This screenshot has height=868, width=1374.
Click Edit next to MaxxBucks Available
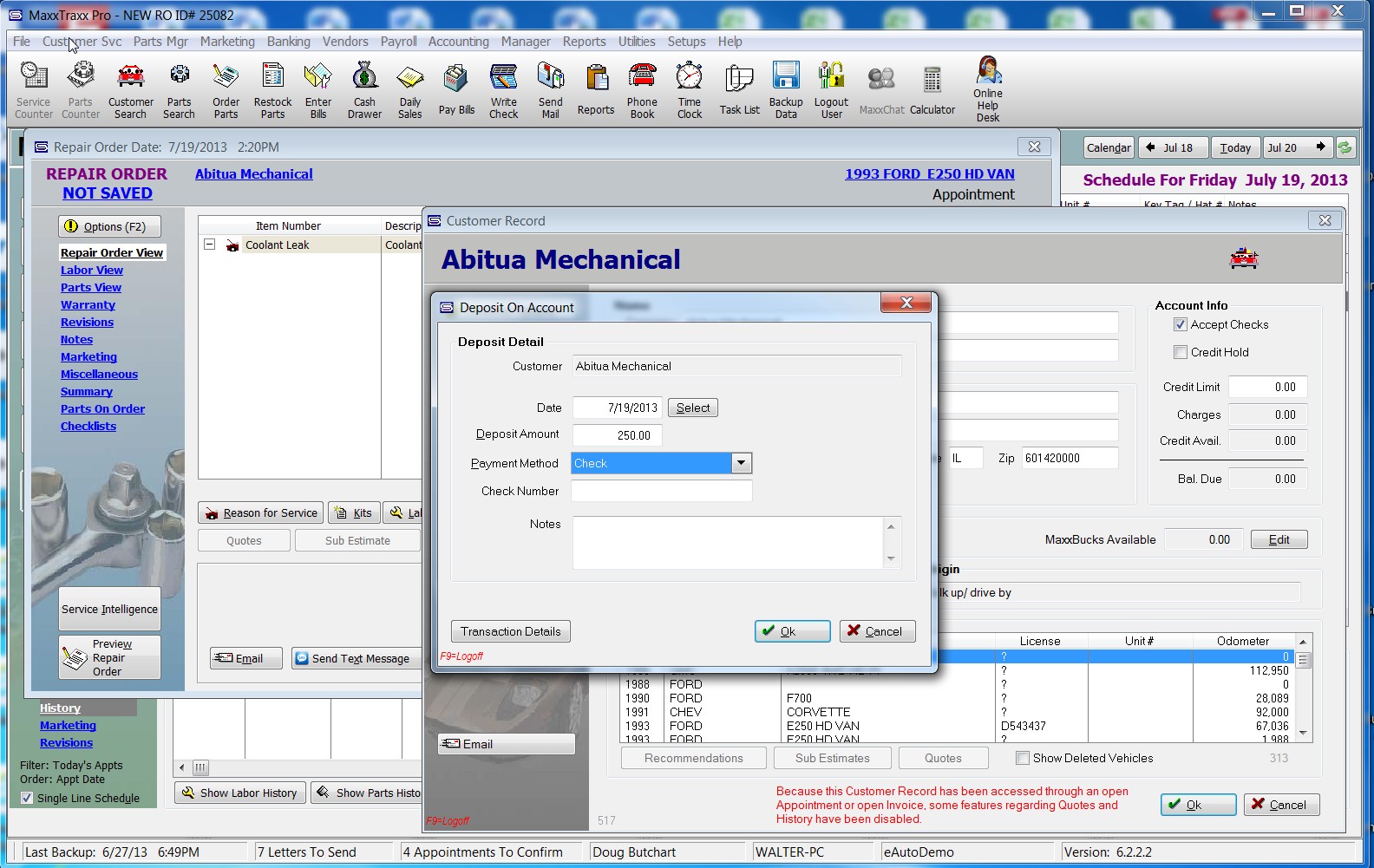tap(1279, 539)
